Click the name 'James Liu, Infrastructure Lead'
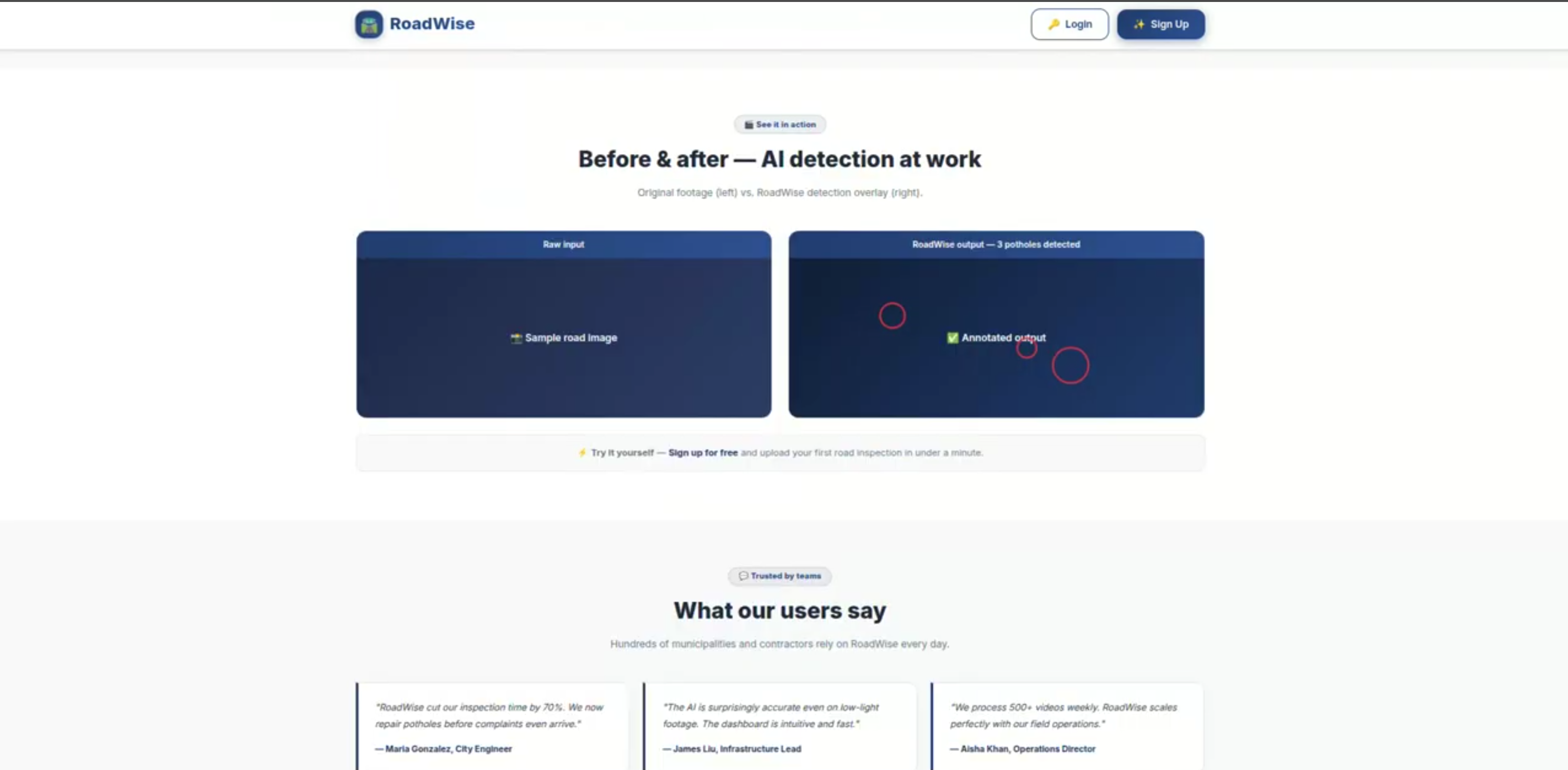The image size is (1568, 770). pos(737,749)
